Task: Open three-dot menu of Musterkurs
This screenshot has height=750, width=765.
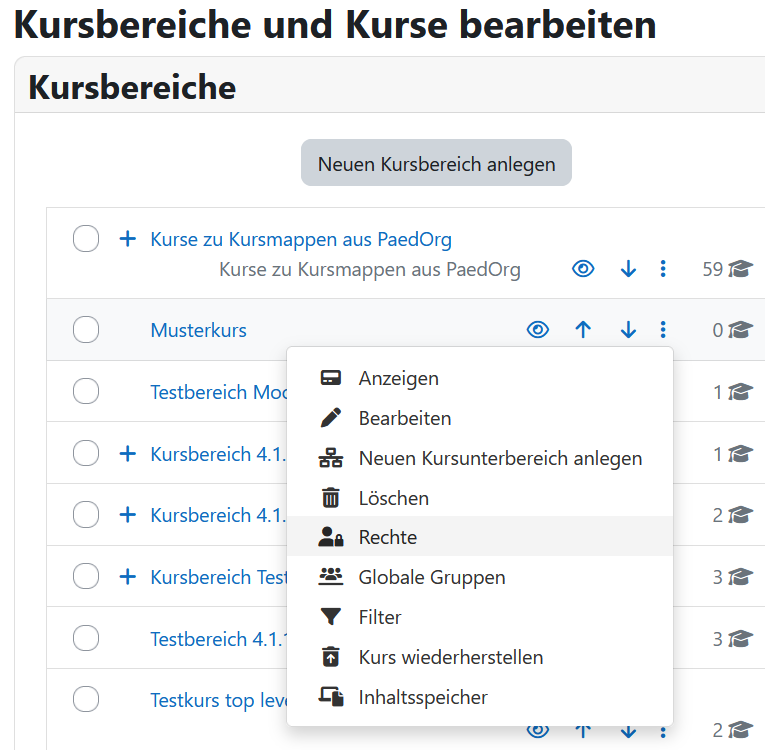Action: click(x=663, y=330)
